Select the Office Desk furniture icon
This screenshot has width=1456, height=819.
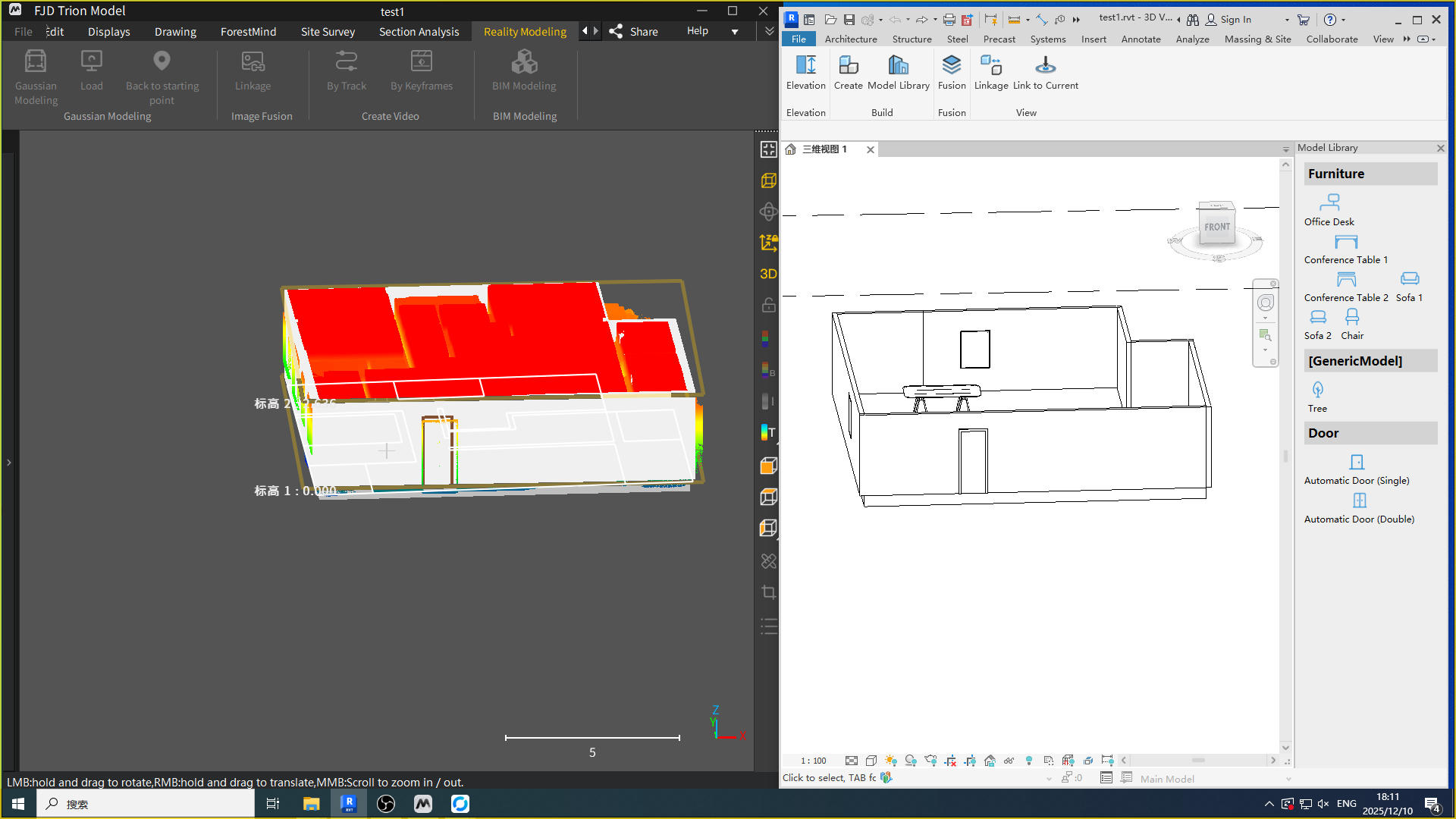[x=1329, y=202]
